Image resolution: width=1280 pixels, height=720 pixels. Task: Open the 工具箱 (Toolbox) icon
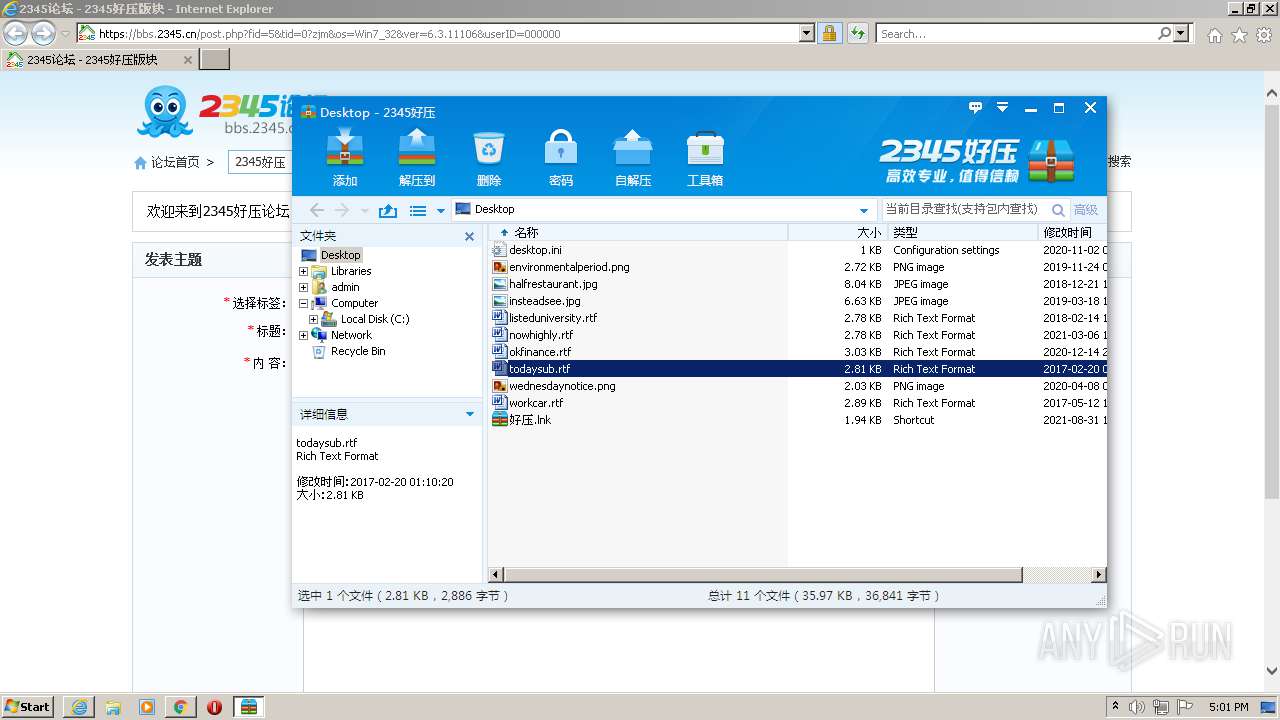pyautogui.click(x=705, y=158)
